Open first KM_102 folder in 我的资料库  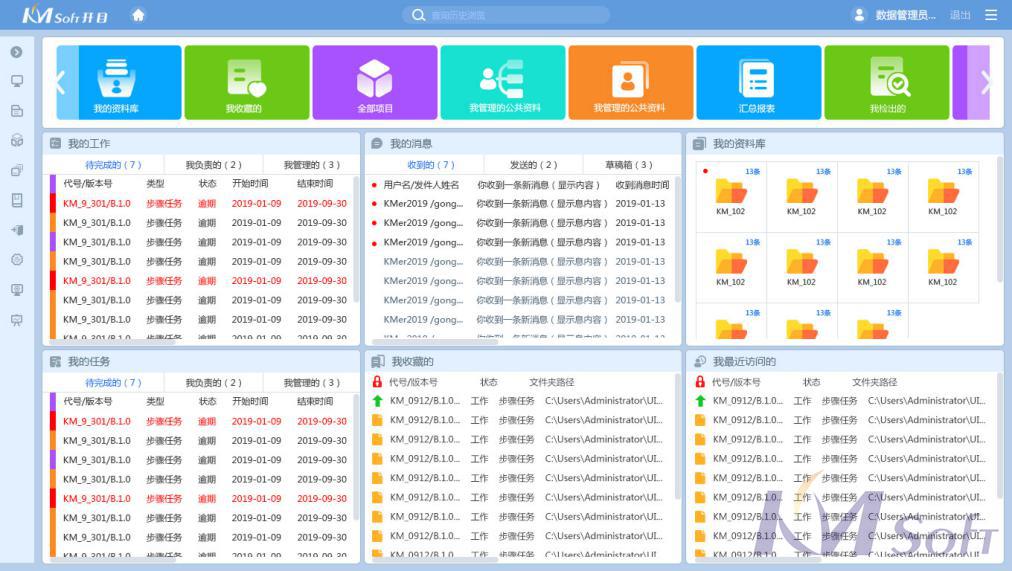point(731,195)
